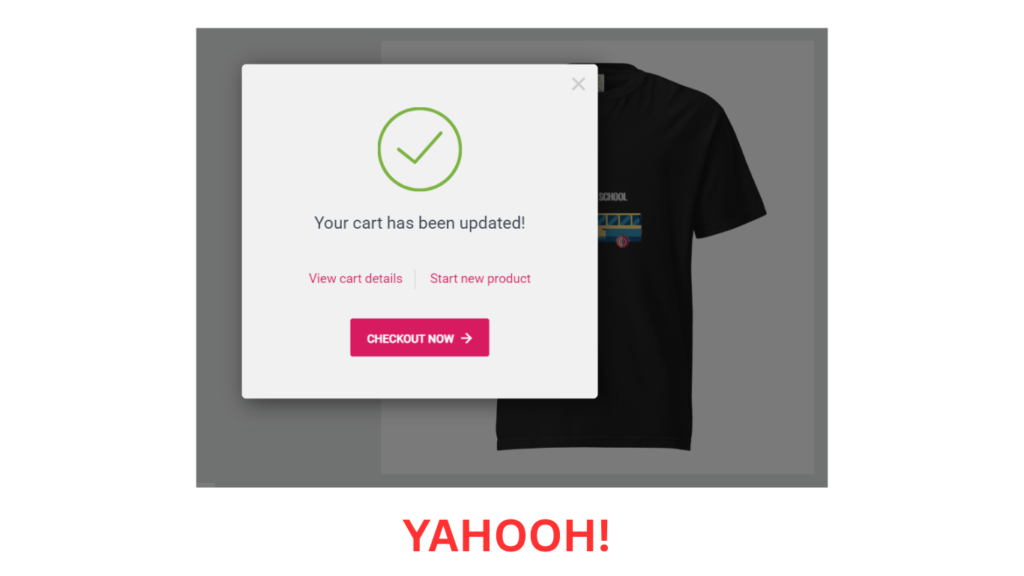
Task: Click the CHECKOUT NOW button
Action: 419,338
